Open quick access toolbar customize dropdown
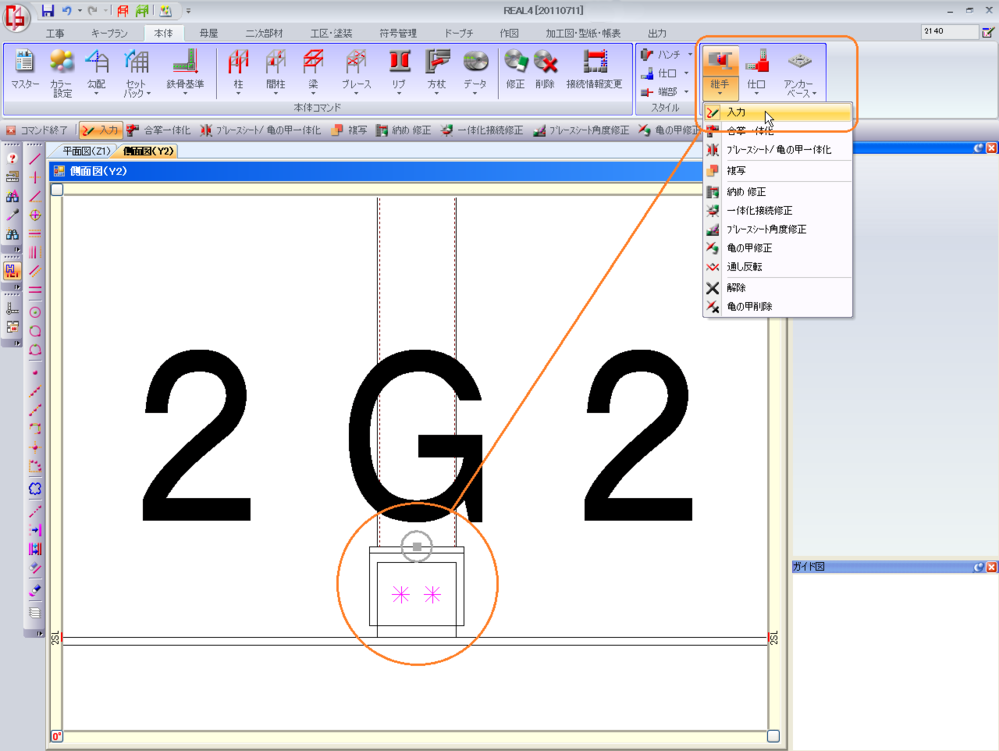This screenshot has height=751, width=999. point(189,11)
